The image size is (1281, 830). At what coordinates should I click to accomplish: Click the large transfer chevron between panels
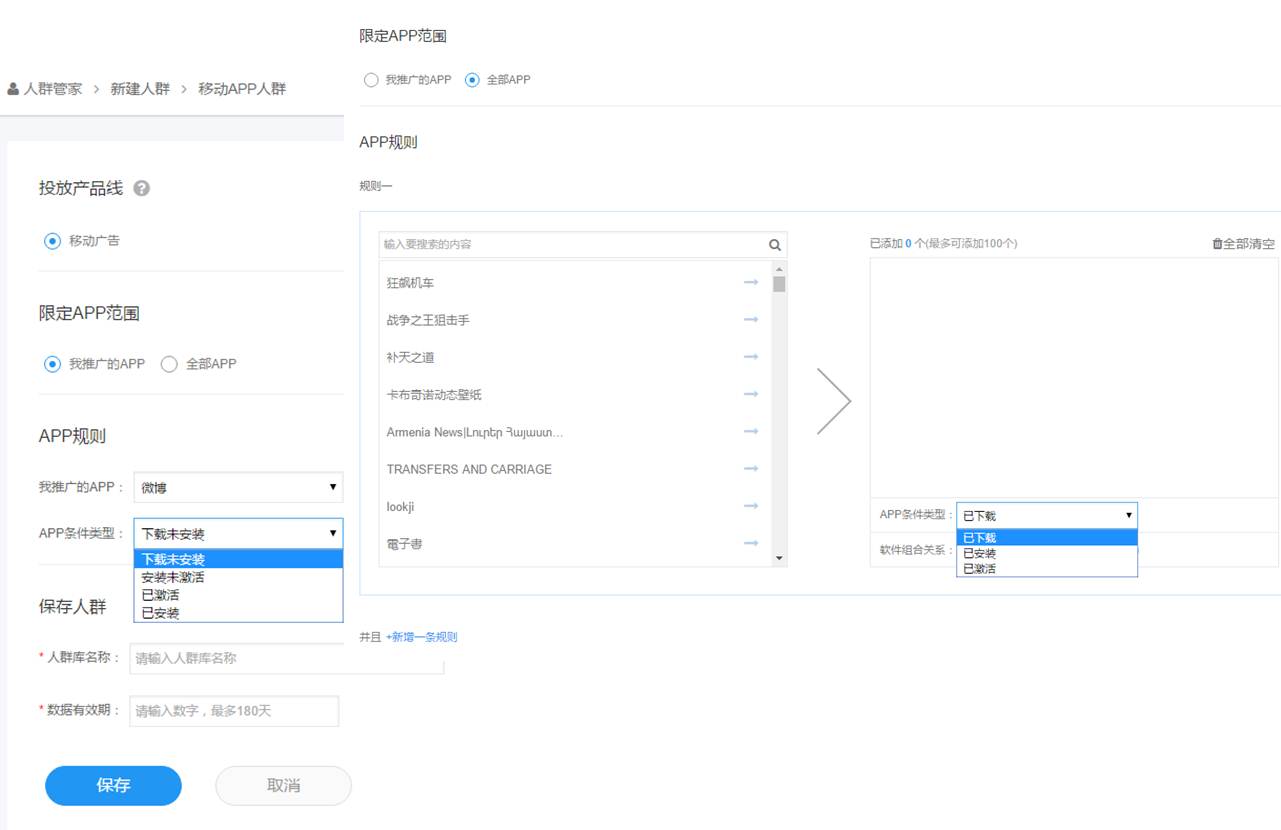pos(835,400)
